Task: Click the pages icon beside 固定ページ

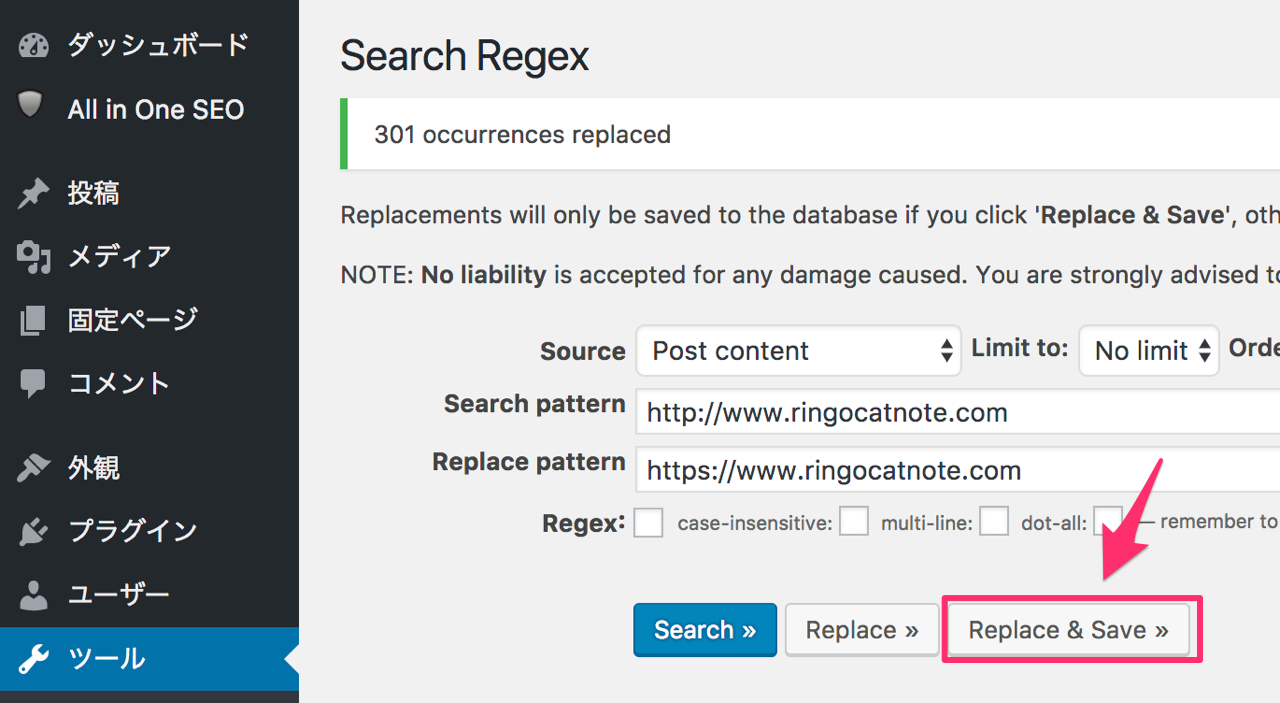Action: [x=33, y=321]
